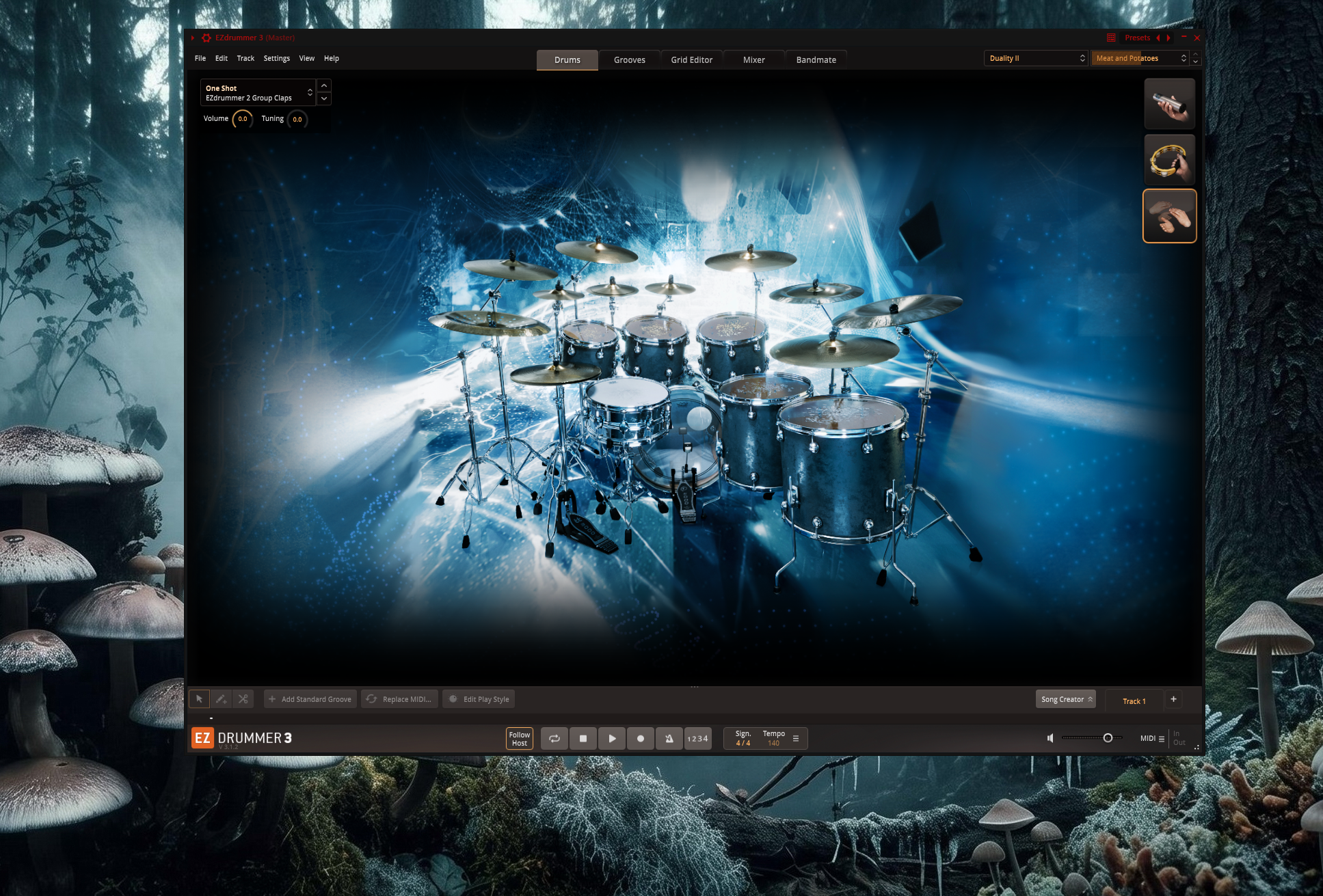
Task: Click the Song Creator button
Action: (x=1066, y=699)
